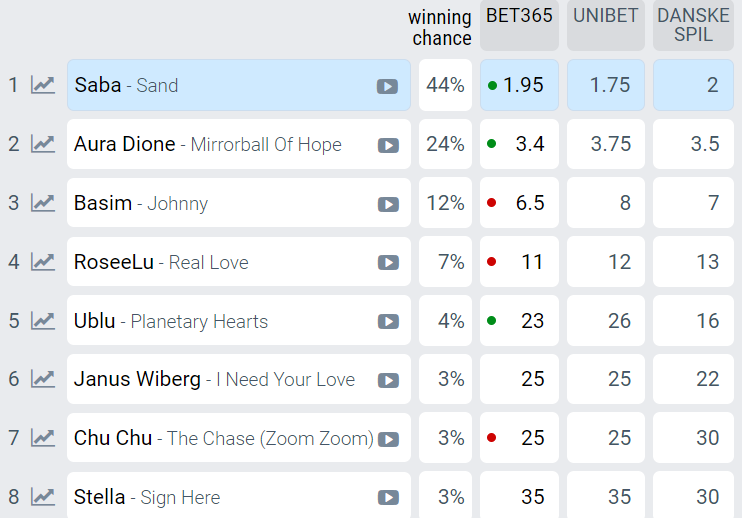This screenshot has height=518, width=742.
Task: Play the video for RoseeLu's Real Love
Action: pos(388,263)
